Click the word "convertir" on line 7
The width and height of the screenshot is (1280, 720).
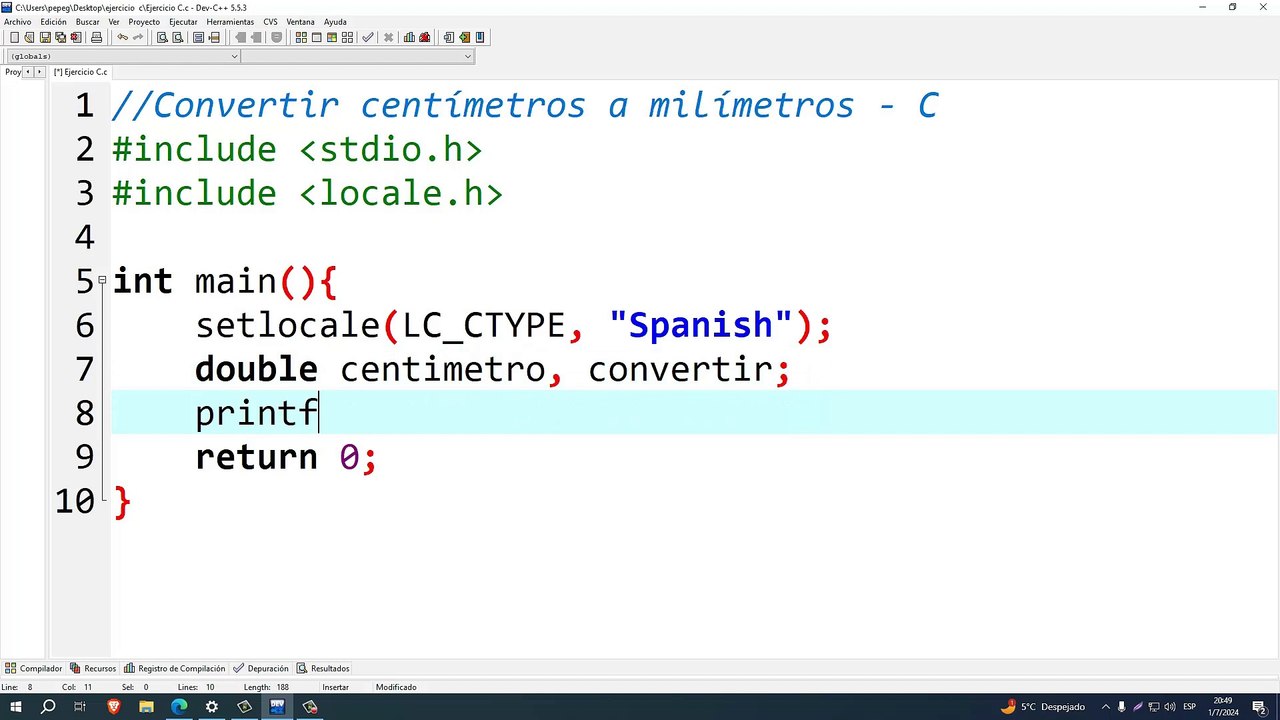click(680, 369)
